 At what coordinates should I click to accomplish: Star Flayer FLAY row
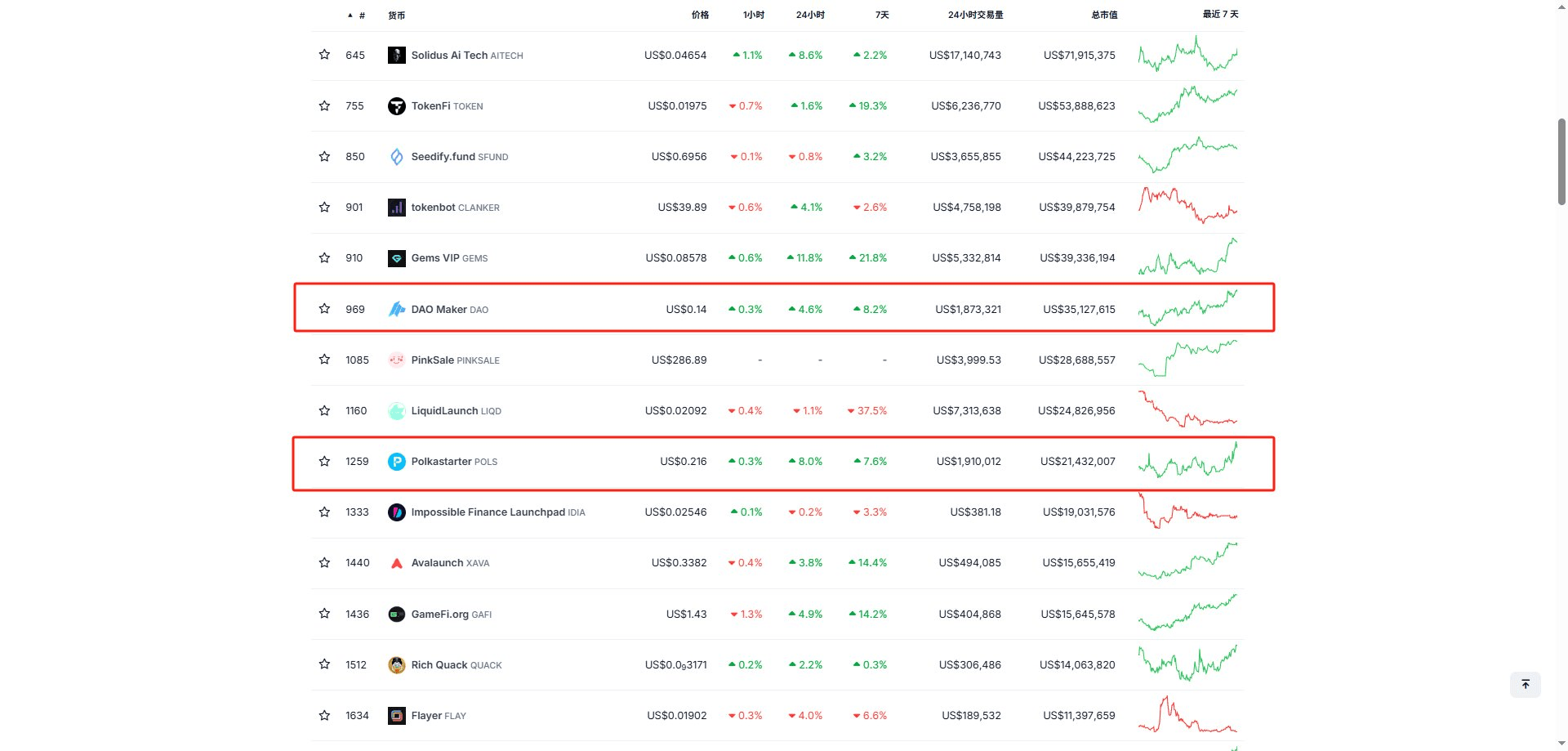tap(324, 716)
